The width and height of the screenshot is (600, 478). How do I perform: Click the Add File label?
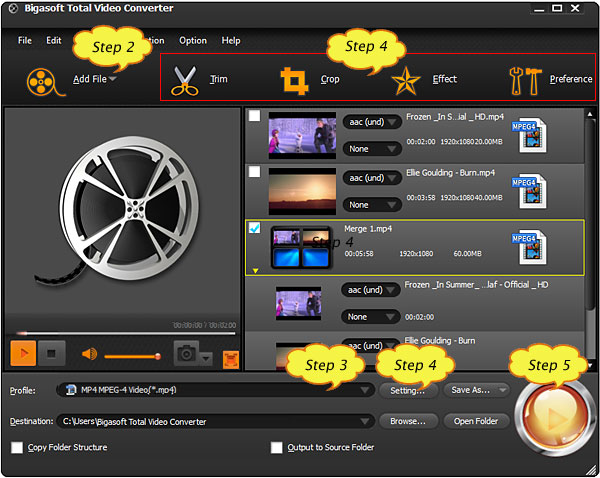tap(90, 79)
